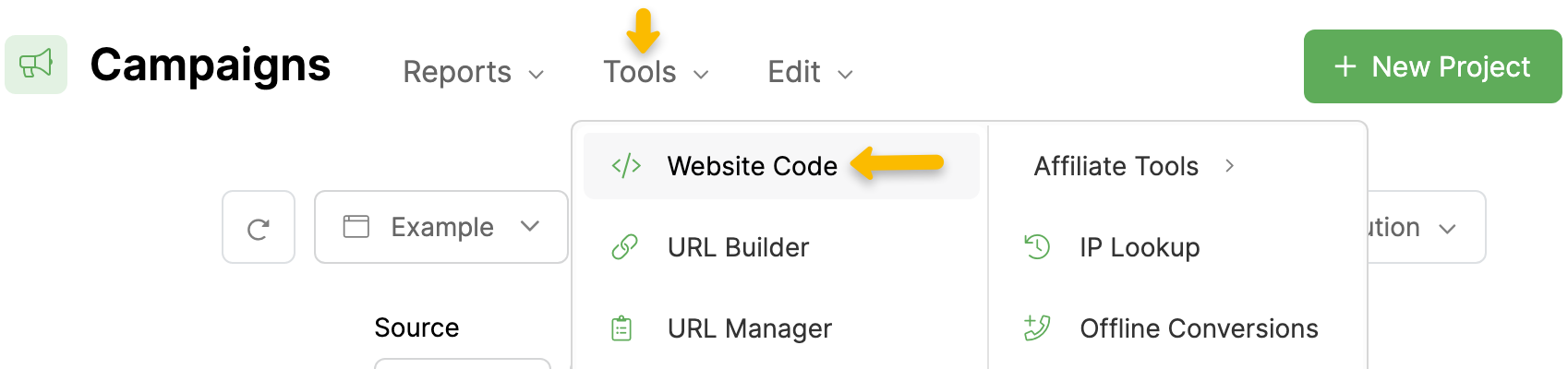Open the Edit dropdown menu

pyautogui.click(x=810, y=72)
